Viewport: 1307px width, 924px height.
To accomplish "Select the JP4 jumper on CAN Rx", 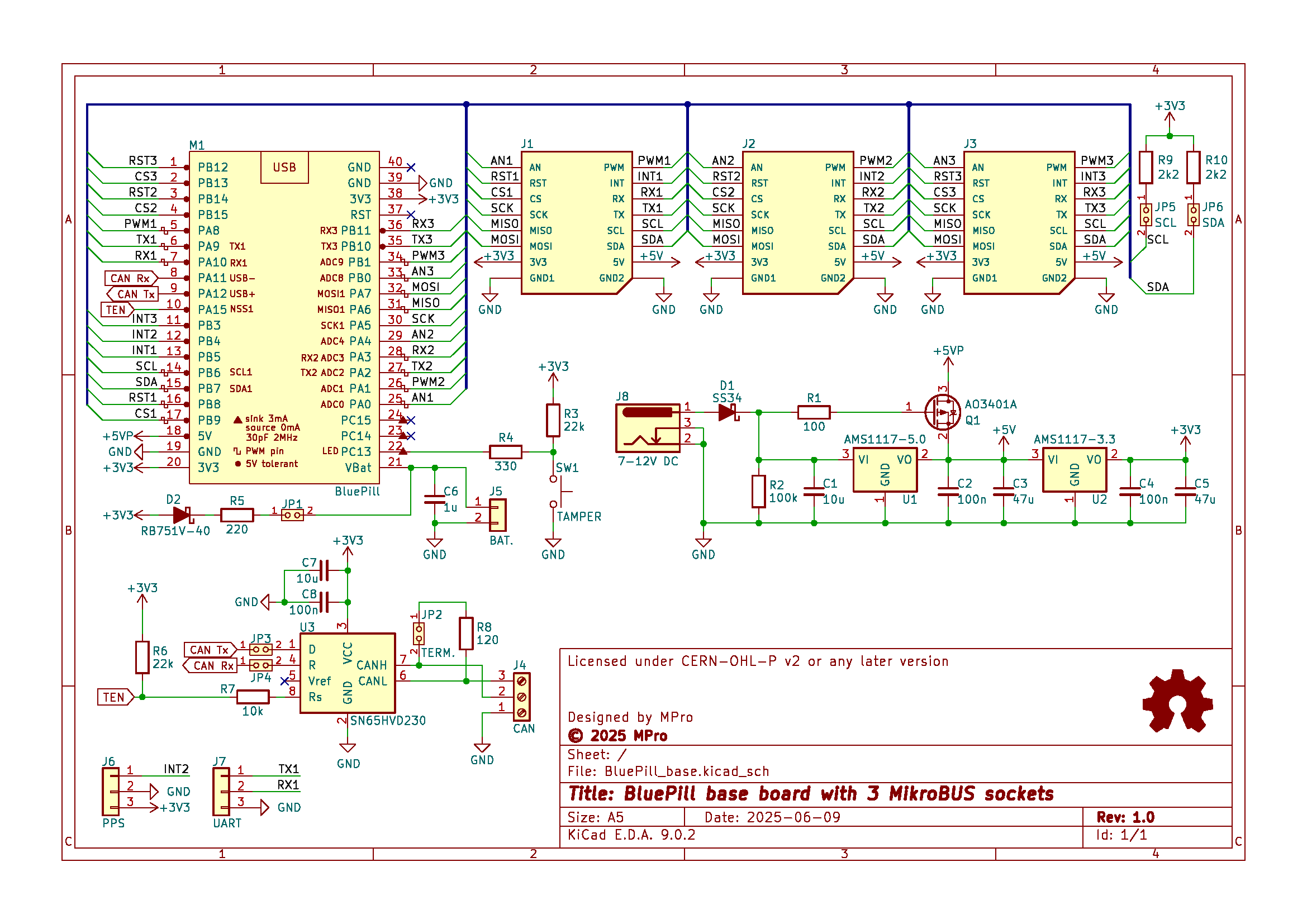I will 261,665.
